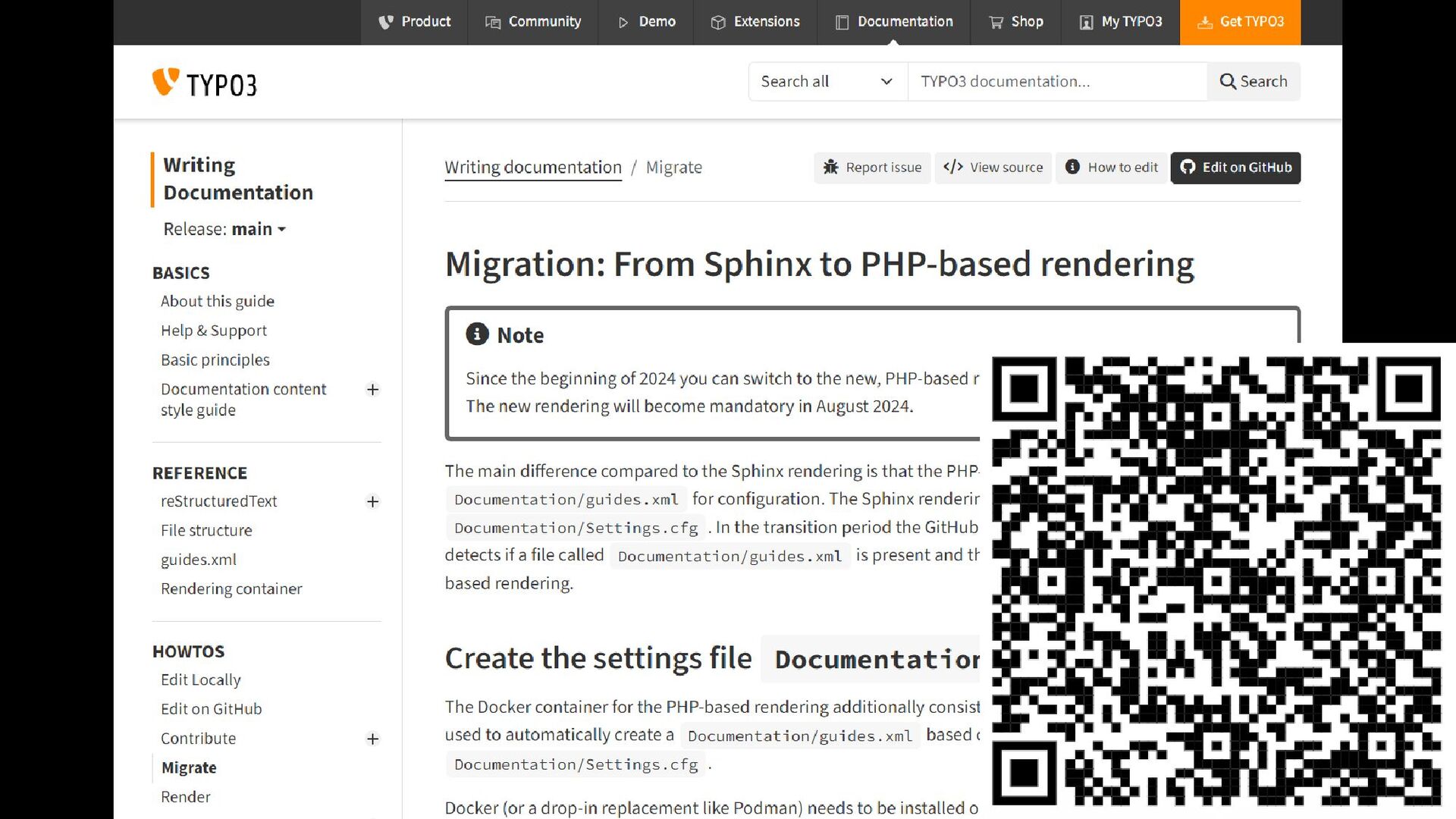Expand Documentation content style guide section
Viewport: 1456px width, 819px height.
tap(372, 390)
